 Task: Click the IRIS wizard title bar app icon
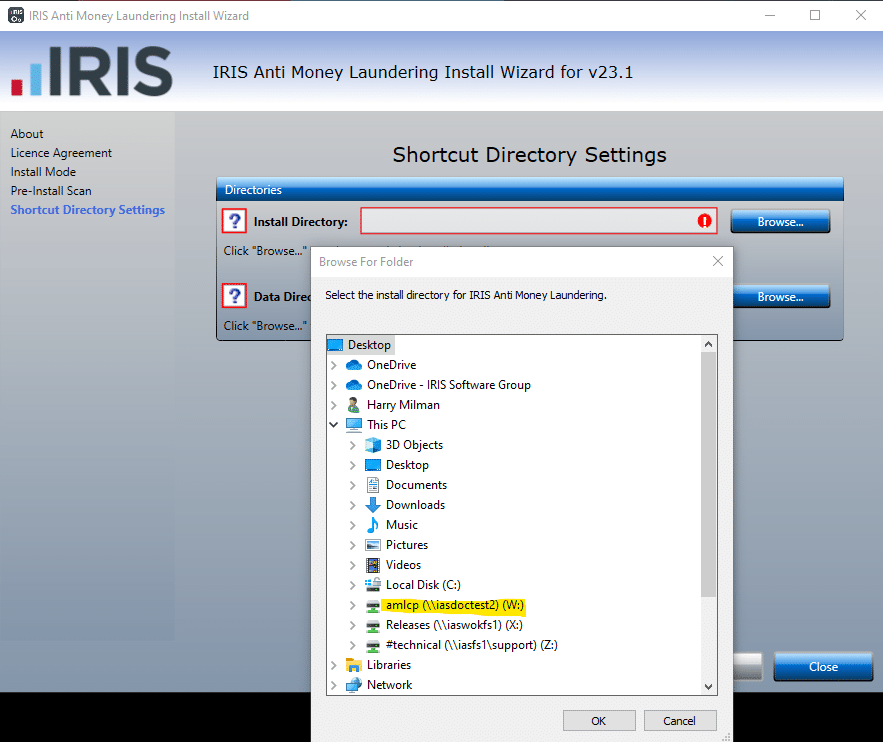16,15
